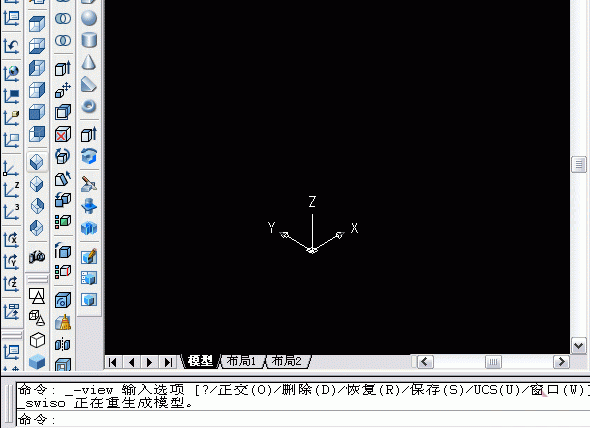Click the 命令: command line input
Image resolution: width=590 pixels, height=428 pixels.
(x=303, y=419)
